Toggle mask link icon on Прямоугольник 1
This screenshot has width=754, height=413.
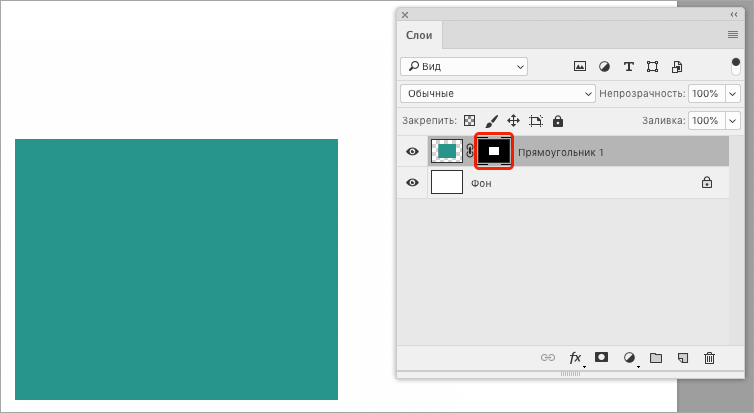470,151
